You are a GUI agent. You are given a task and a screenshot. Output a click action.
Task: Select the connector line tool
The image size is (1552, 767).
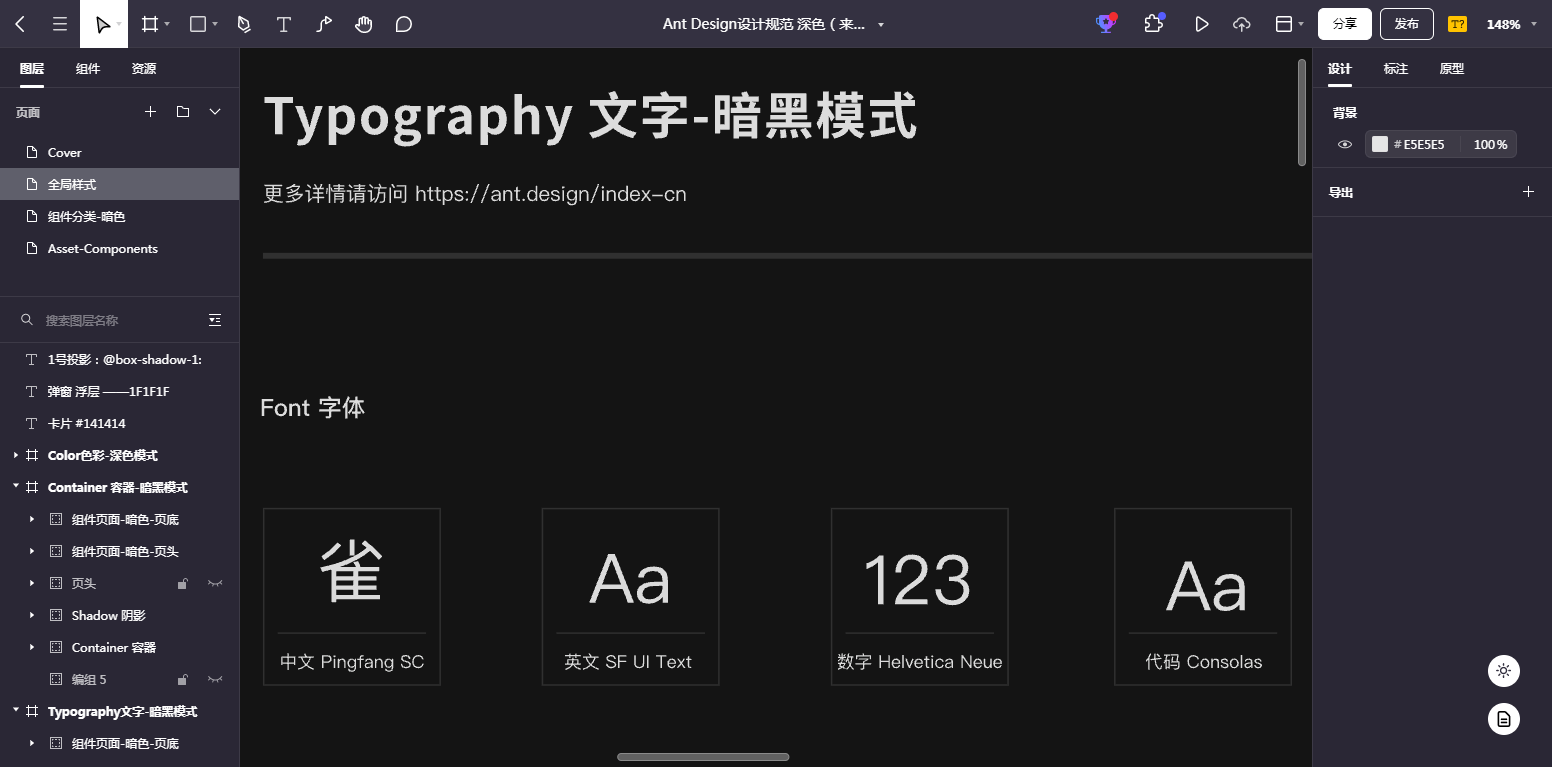324,24
